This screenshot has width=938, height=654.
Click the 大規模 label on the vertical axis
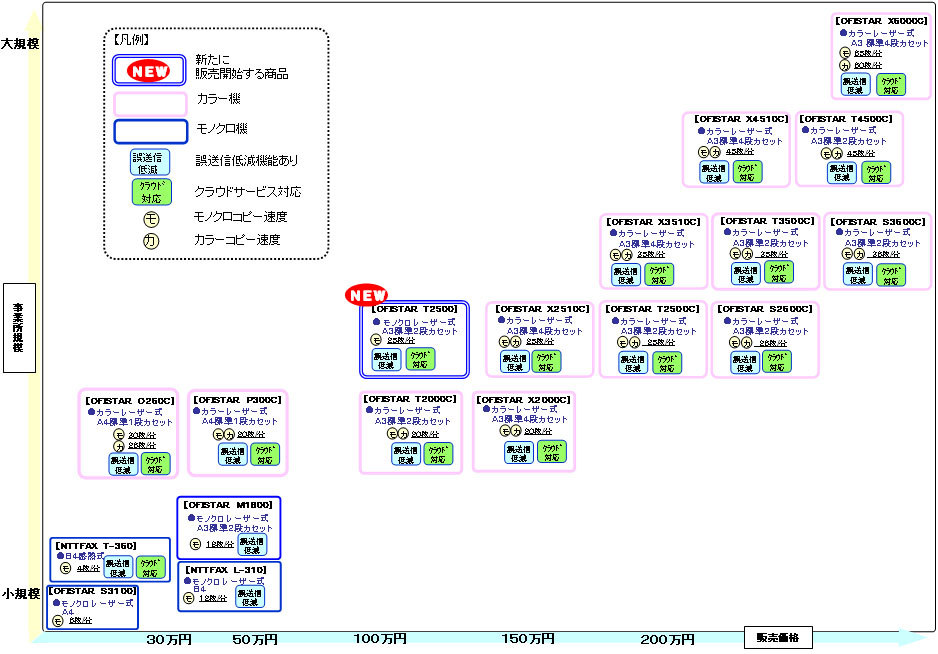[20, 44]
